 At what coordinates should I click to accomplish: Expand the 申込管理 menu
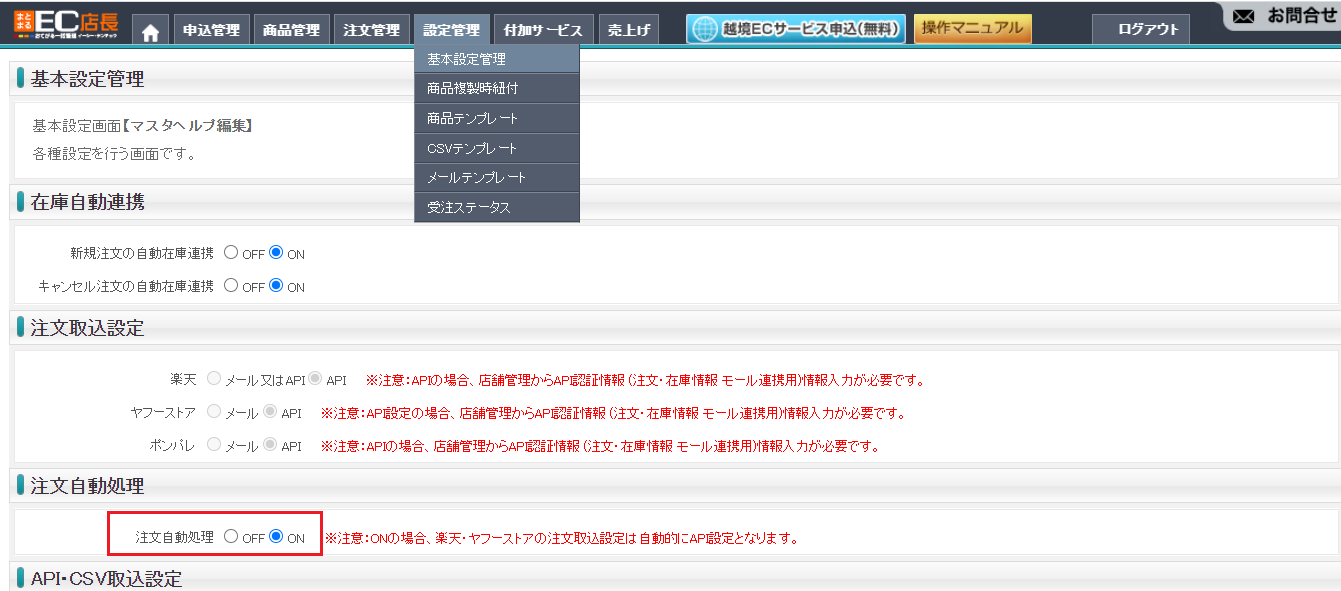211,31
